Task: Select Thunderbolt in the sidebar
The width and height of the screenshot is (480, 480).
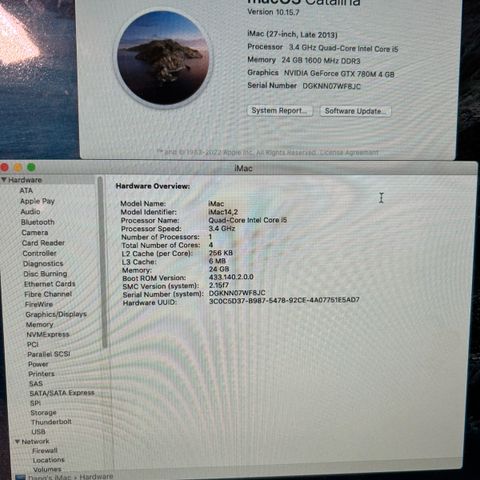Action: [x=51, y=422]
